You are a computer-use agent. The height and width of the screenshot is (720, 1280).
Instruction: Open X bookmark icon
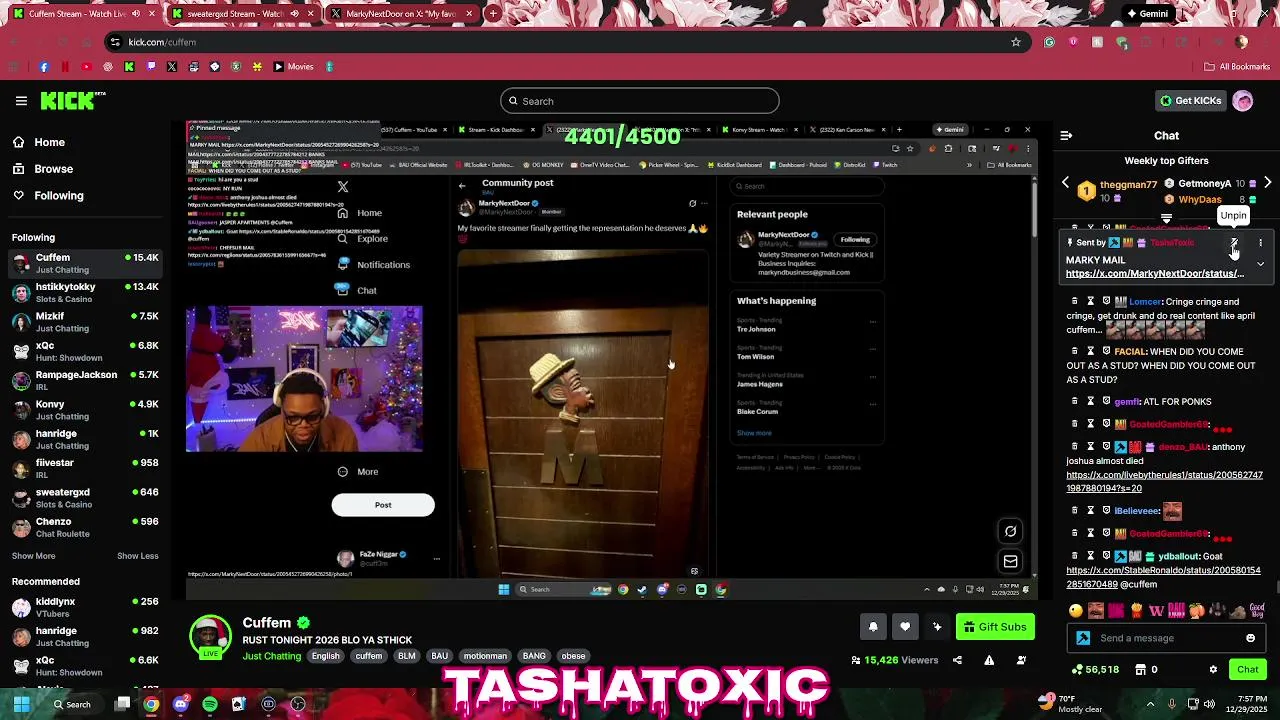coord(172,67)
